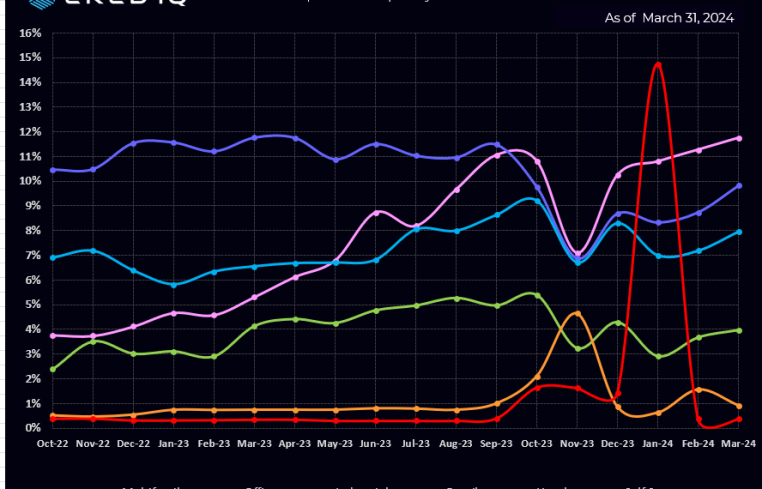The width and height of the screenshot is (762, 489).
Task: Select the green line data point at Mar-24
Action: pos(739,330)
